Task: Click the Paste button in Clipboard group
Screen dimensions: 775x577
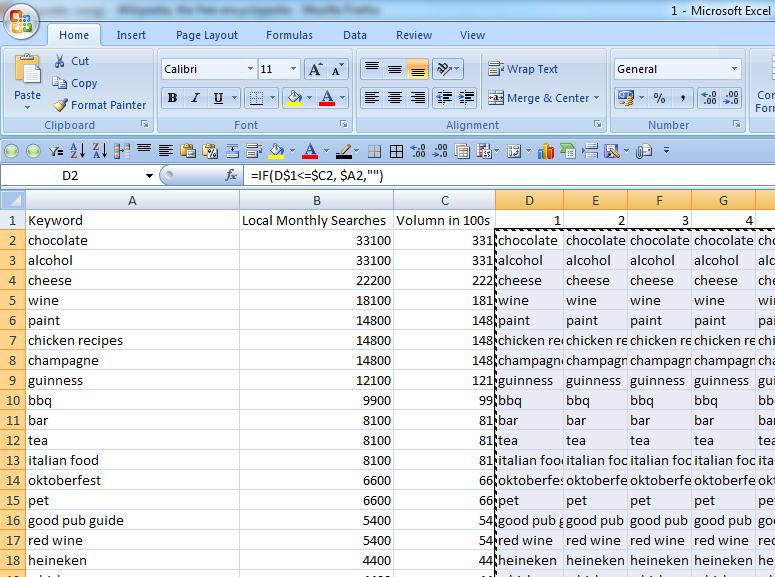Action: click(27, 80)
